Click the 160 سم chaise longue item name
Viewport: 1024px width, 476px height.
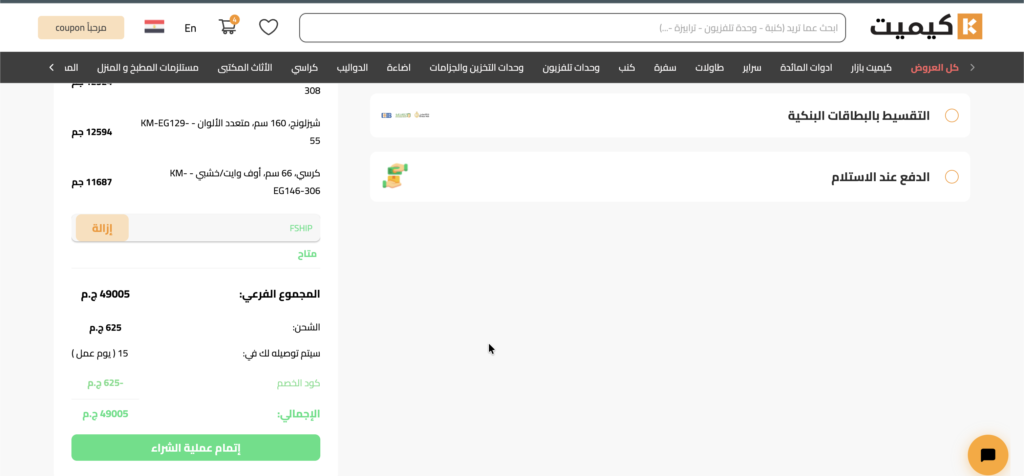[231, 131]
